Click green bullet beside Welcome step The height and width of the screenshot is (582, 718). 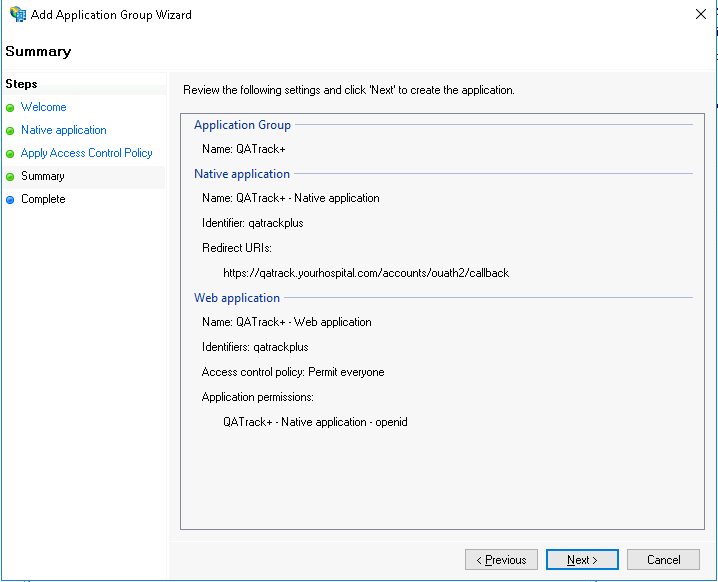pyautogui.click(x=10, y=108)
